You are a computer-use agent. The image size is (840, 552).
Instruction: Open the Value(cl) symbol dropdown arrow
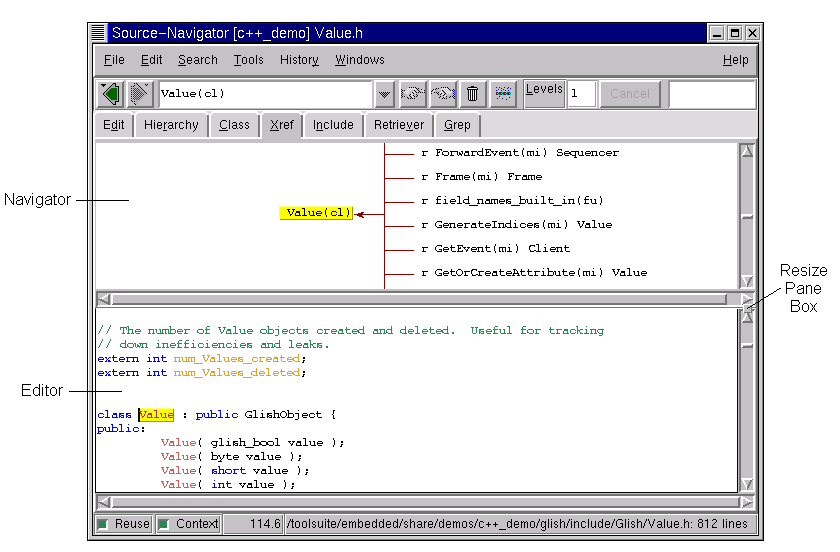(x=384, y=94)
